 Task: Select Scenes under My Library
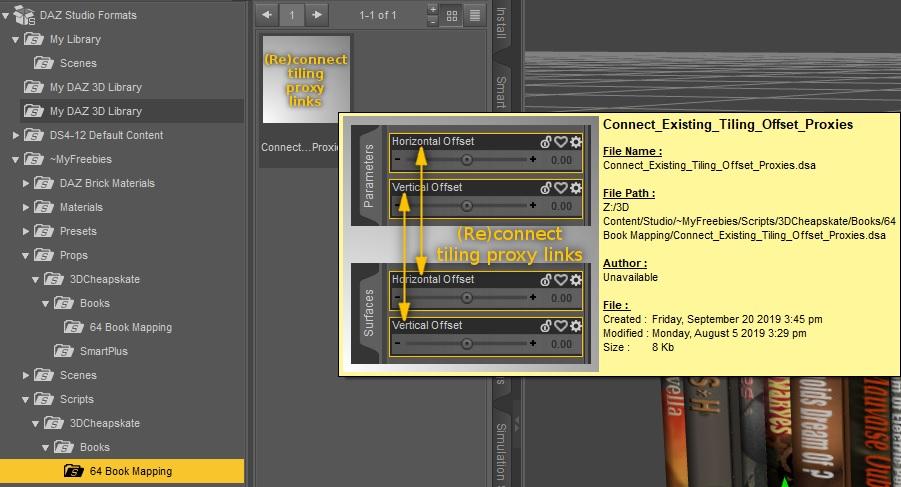click(x=78, y=63)
